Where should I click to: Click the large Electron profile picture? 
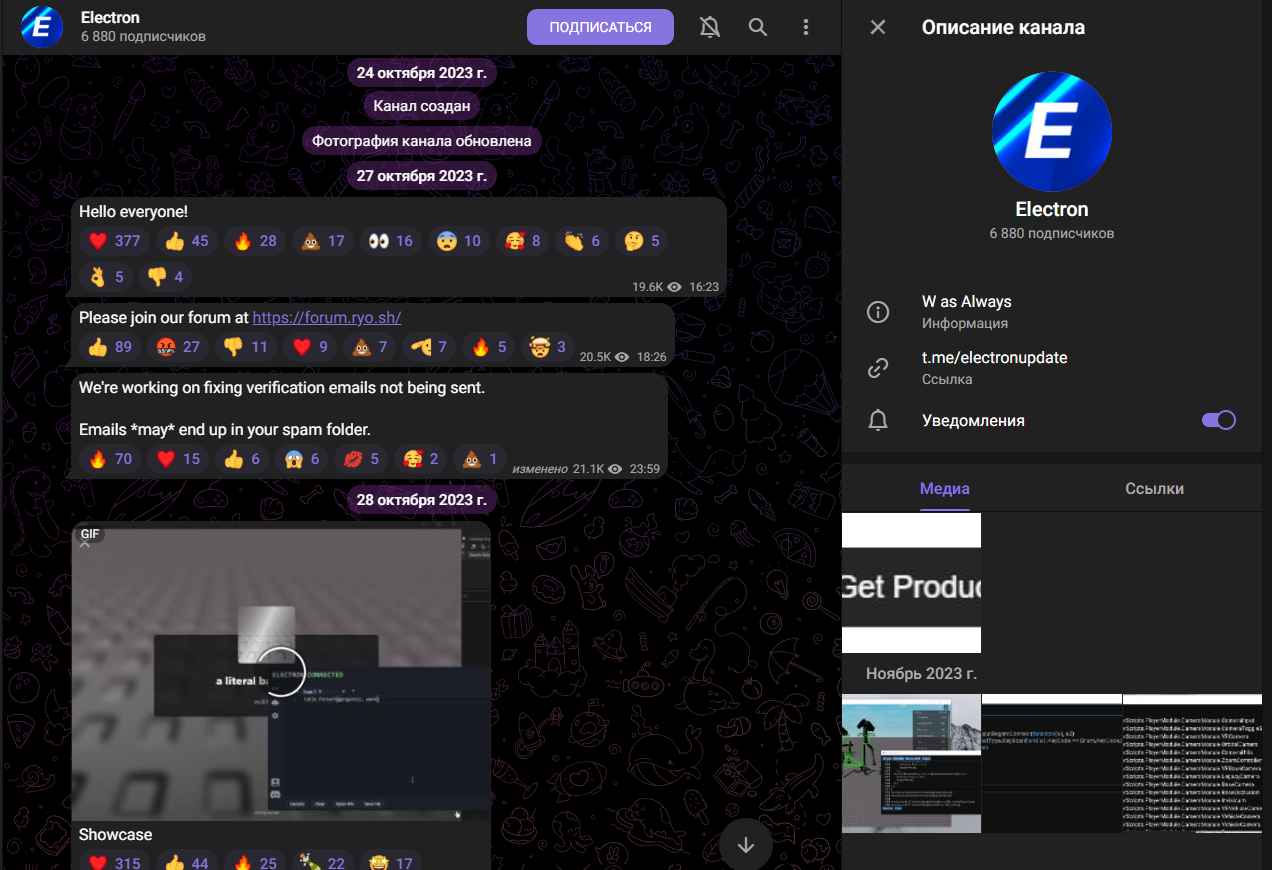1052,131
